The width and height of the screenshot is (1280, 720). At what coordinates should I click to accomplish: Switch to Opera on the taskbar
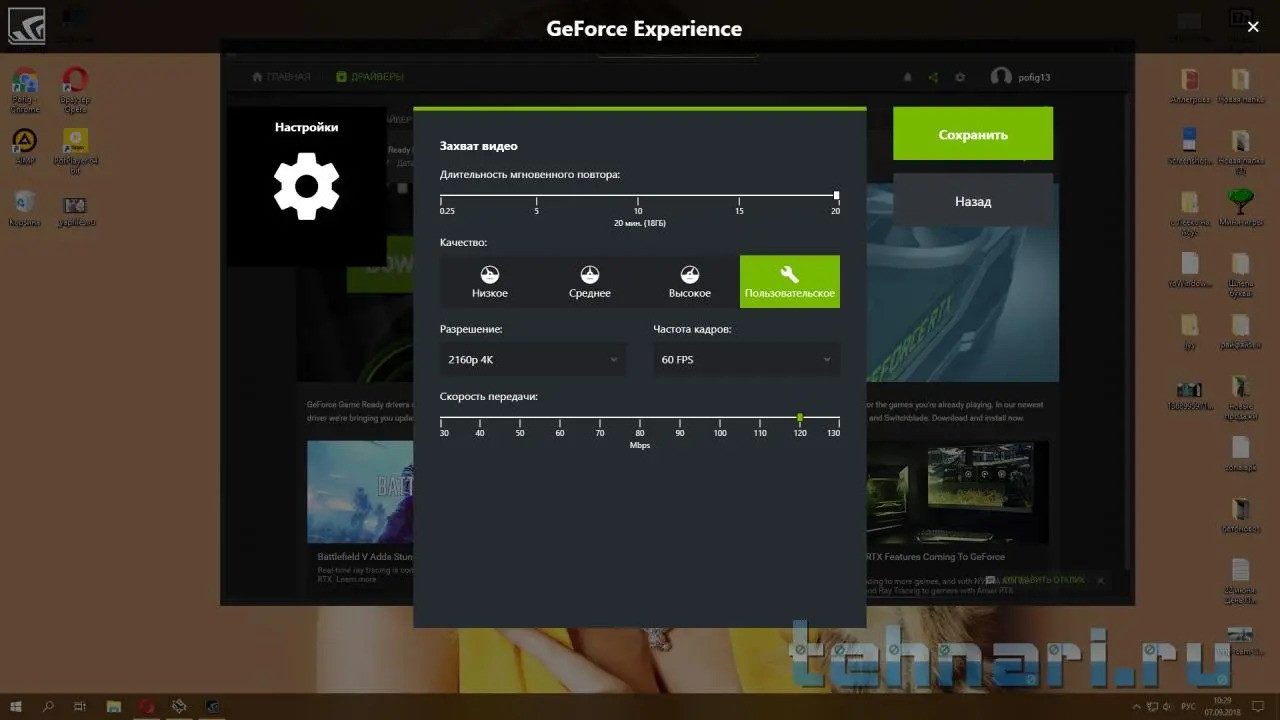147,706
